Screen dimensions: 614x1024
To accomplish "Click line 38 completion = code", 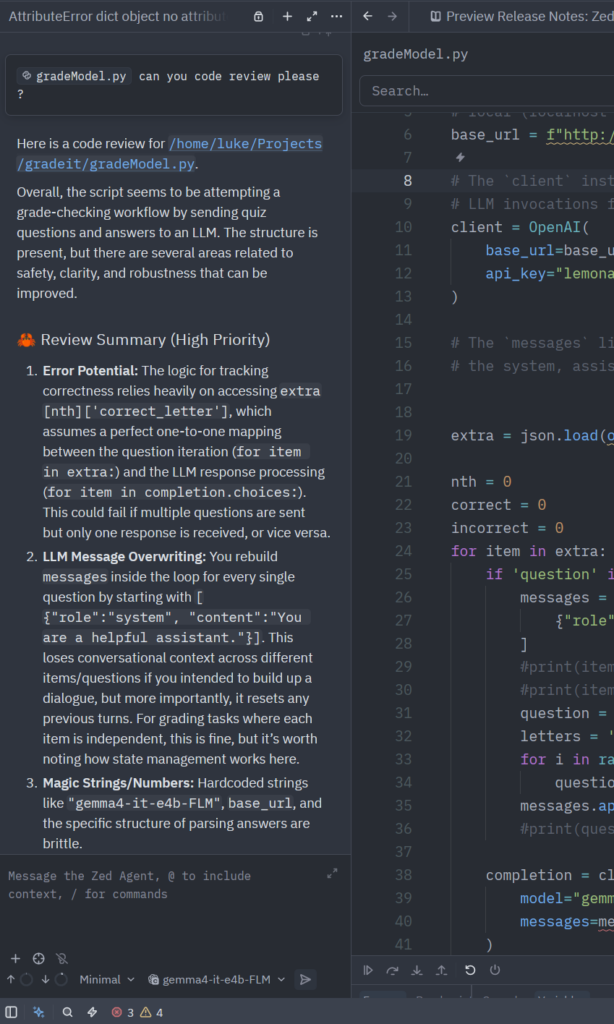I will (x=549, y=875).
